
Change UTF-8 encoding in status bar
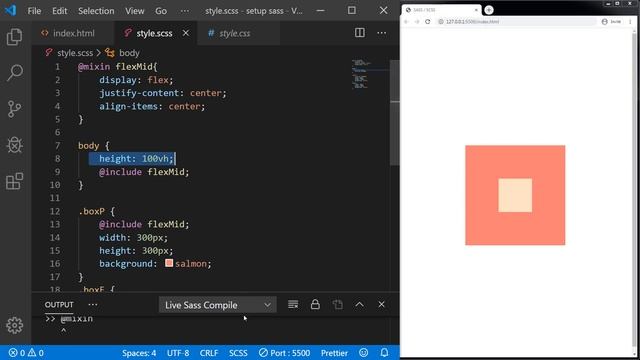(178, 353)
